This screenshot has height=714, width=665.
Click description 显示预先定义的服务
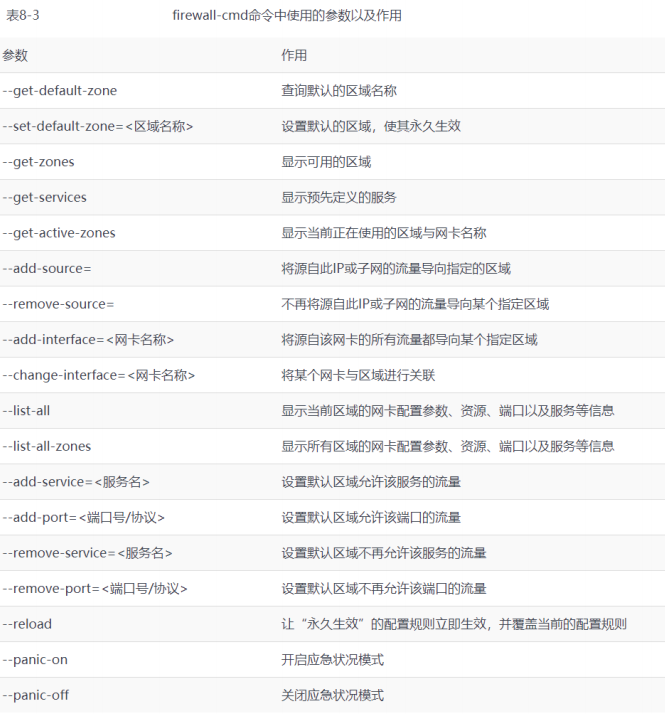click(x=339, y=197)
